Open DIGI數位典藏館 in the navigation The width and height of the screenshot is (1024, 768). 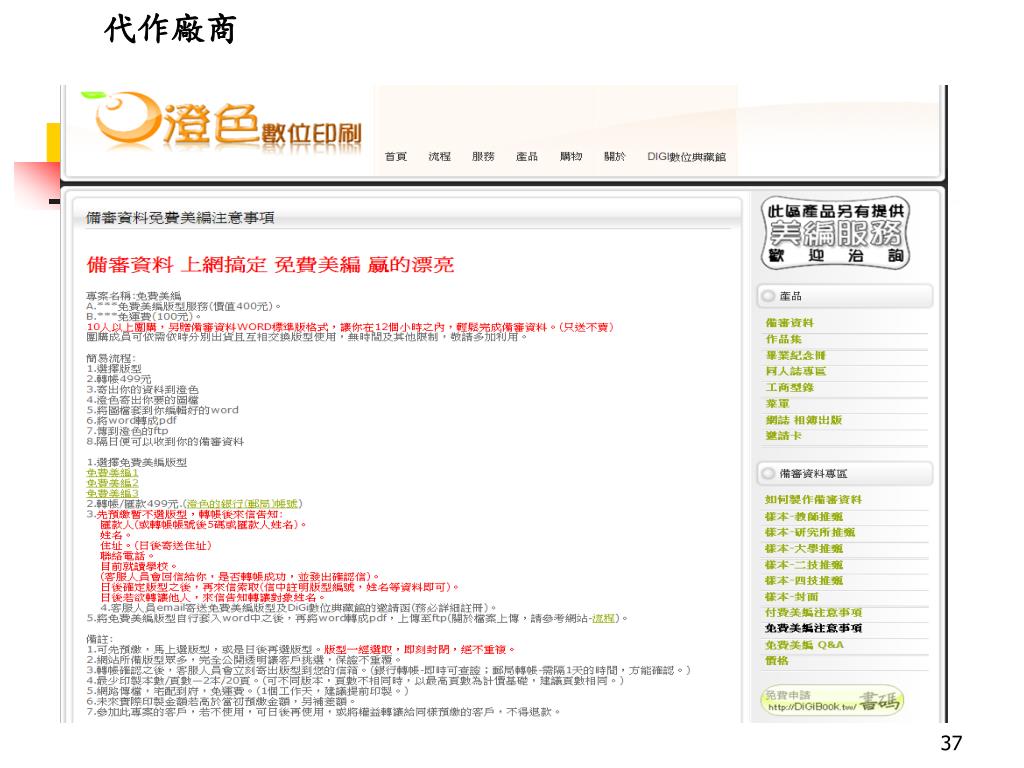click(x=686, y=157)
